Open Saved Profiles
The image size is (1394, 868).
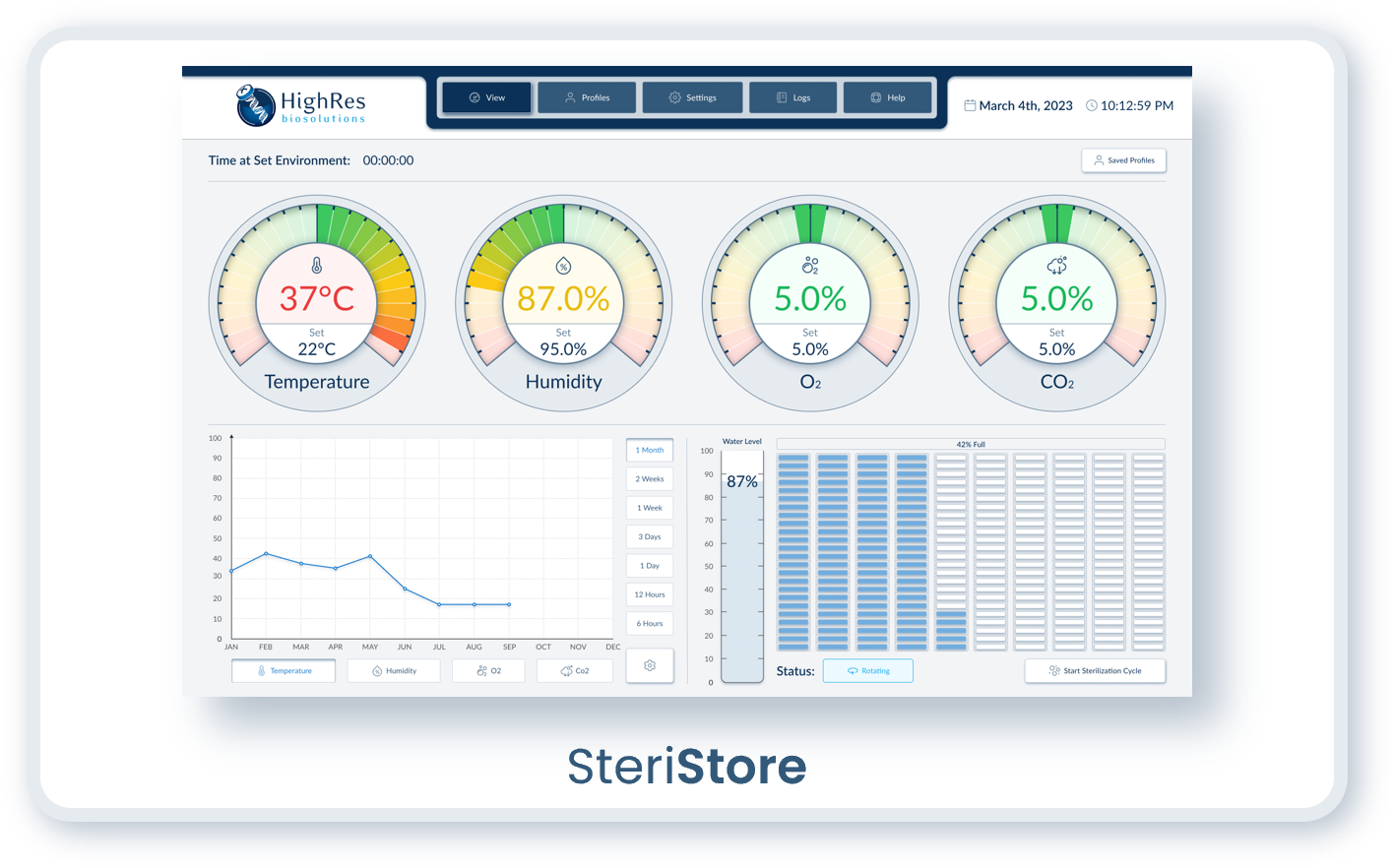1123,160
